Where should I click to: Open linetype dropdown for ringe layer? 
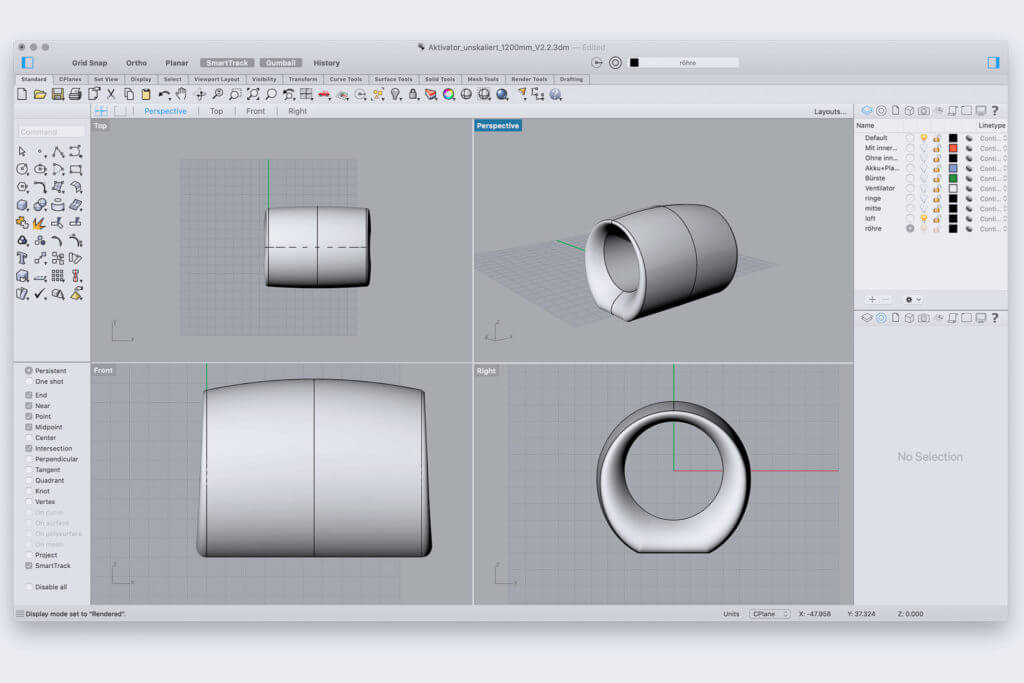(x=993, y=199)
